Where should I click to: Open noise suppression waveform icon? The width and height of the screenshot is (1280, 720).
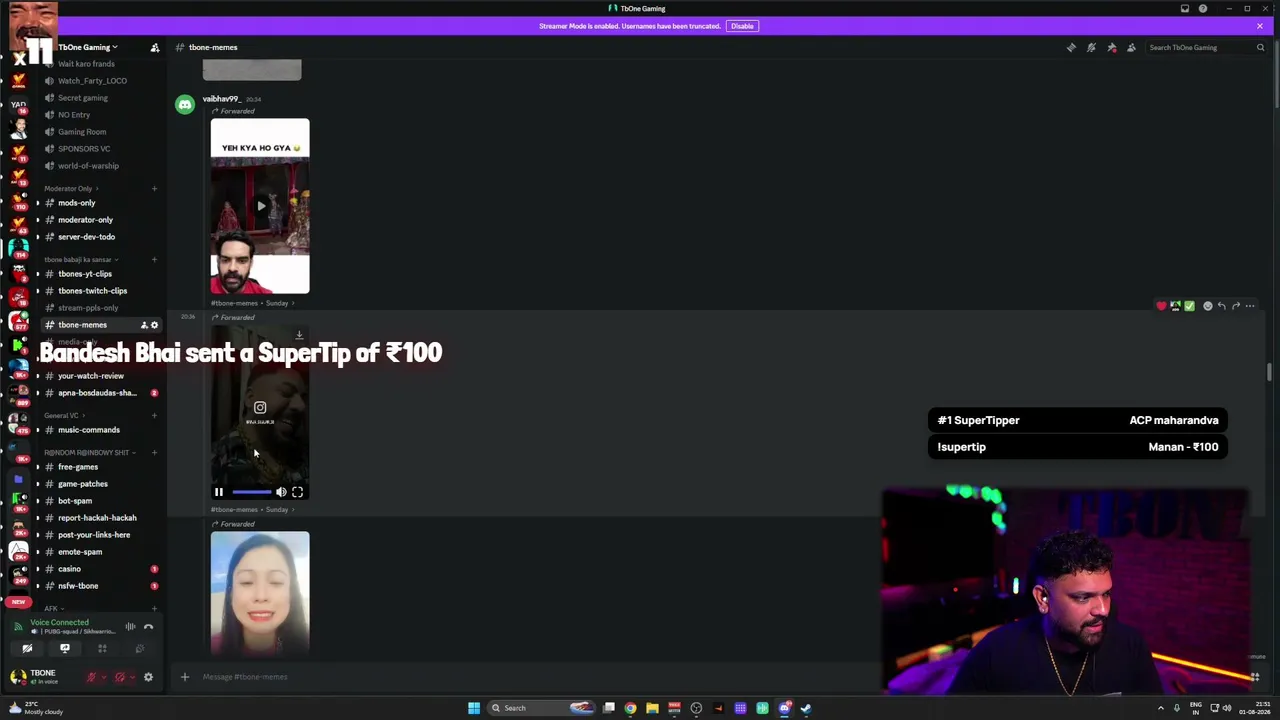click(x=130, y=627)
